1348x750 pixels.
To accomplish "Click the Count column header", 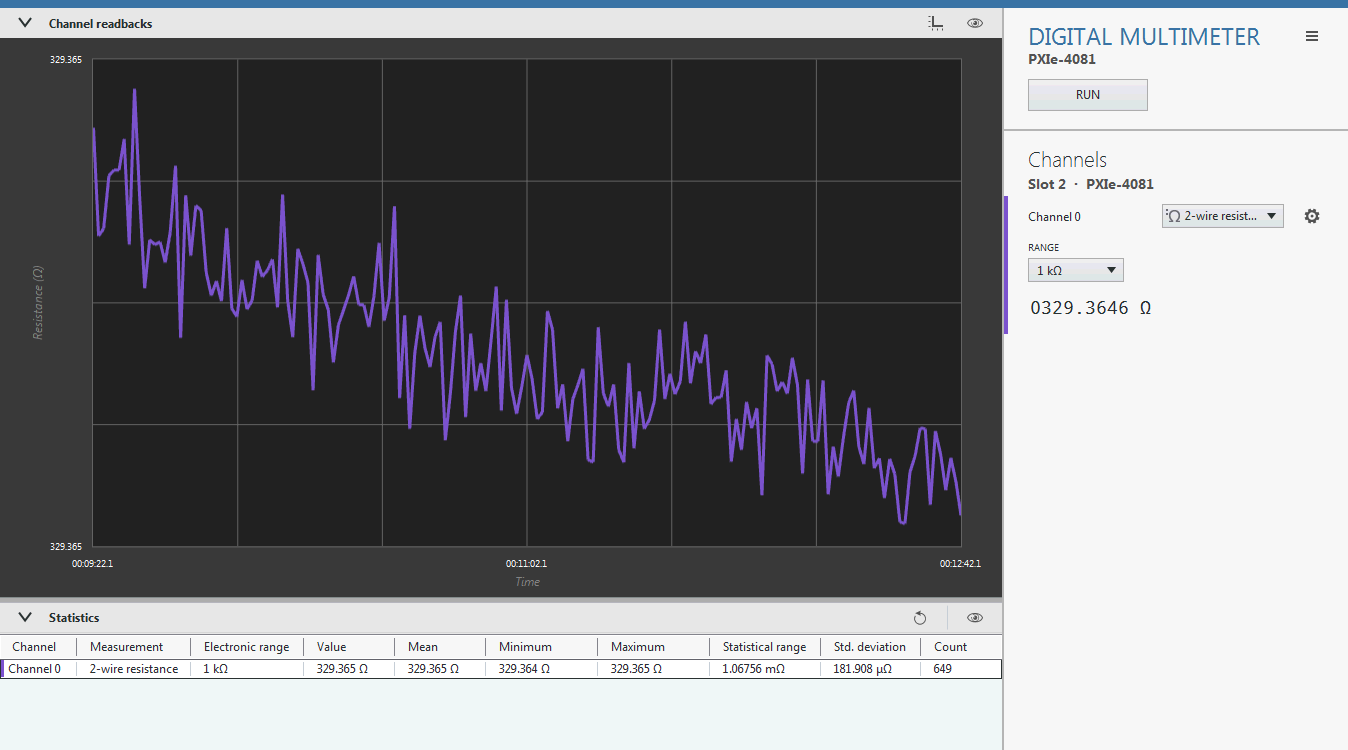I will point(950,647).
